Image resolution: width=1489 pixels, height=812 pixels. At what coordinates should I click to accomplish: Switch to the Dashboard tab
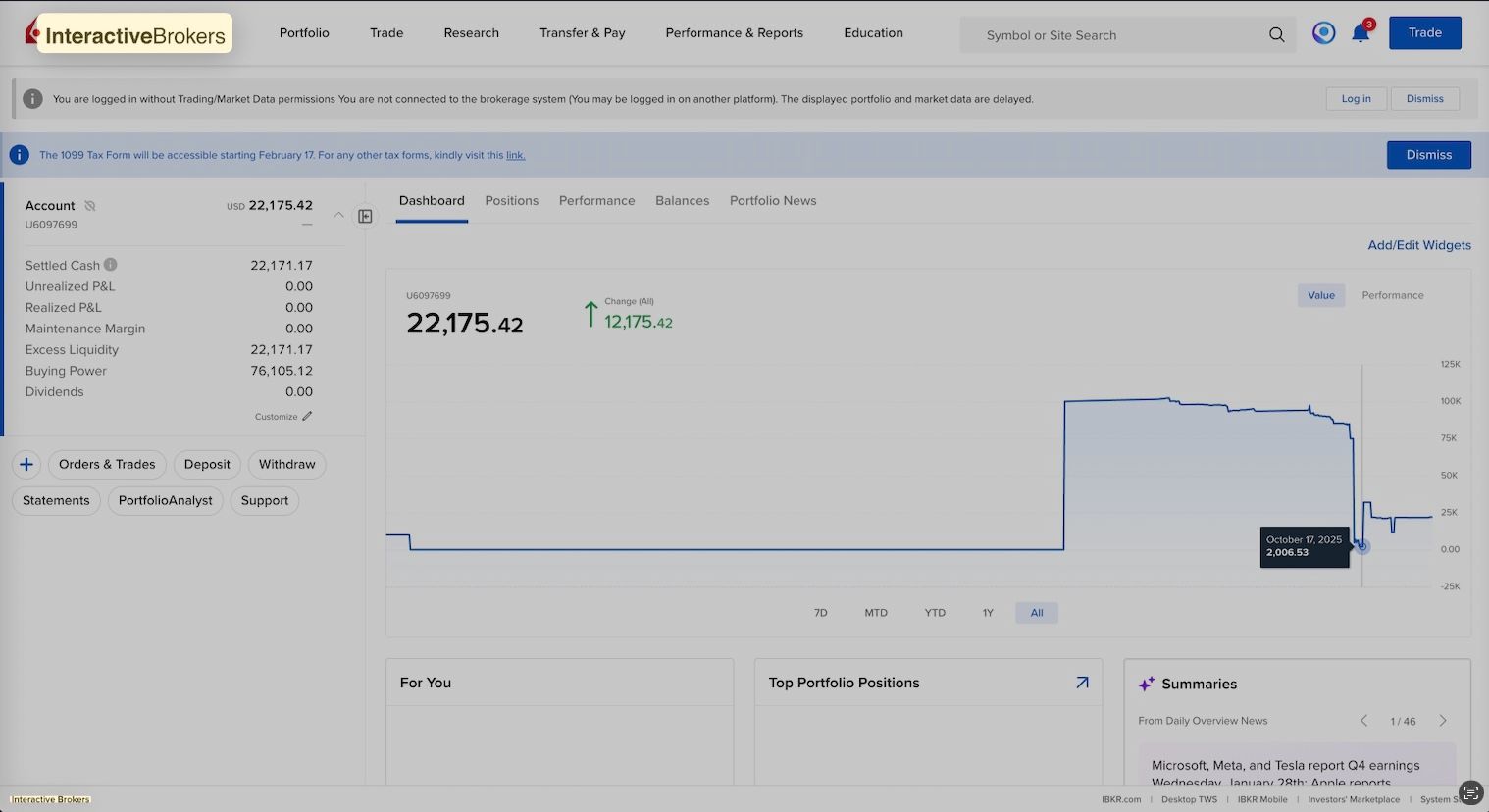(432, 201)
